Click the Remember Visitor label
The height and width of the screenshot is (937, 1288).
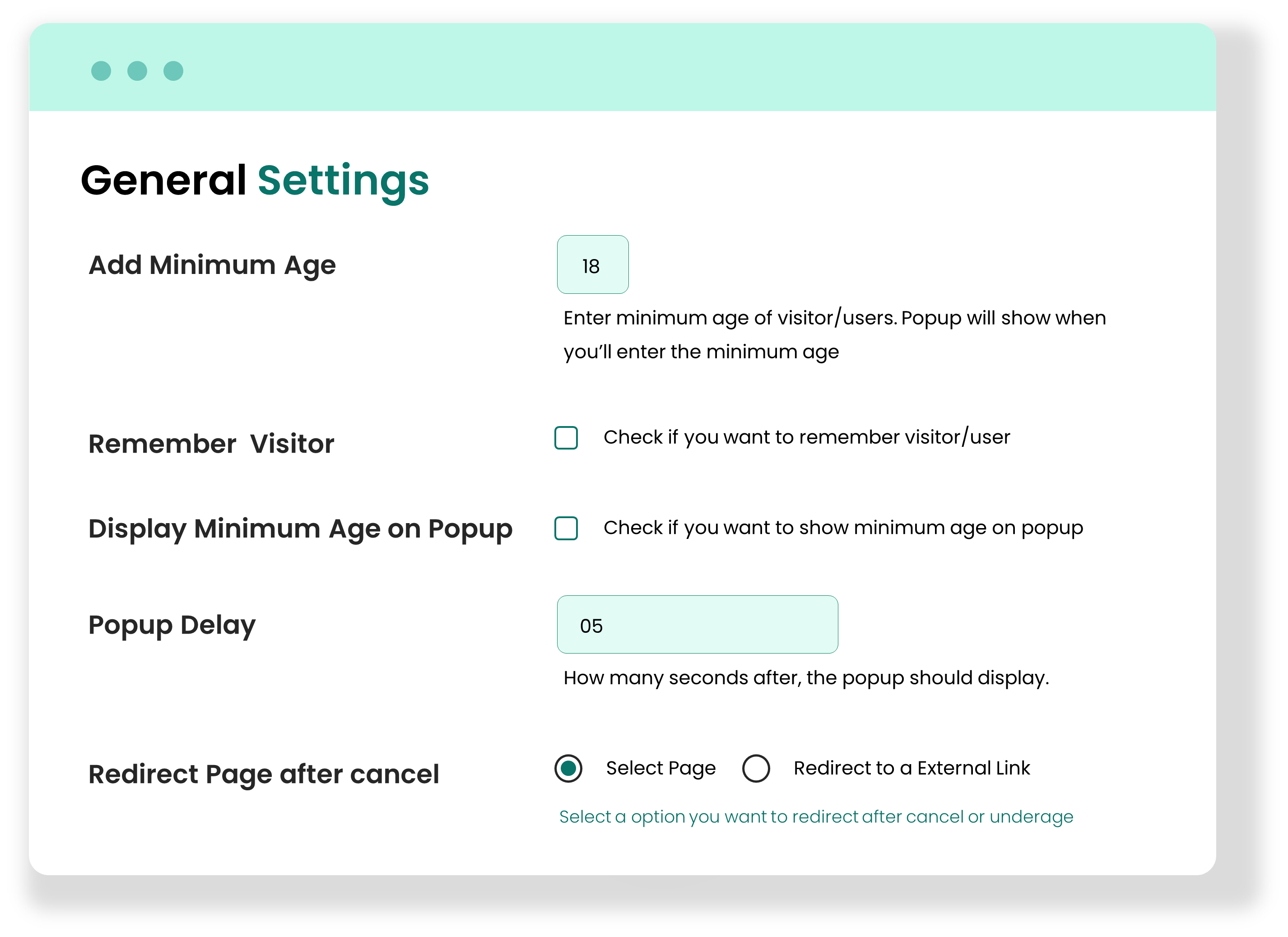211,444
